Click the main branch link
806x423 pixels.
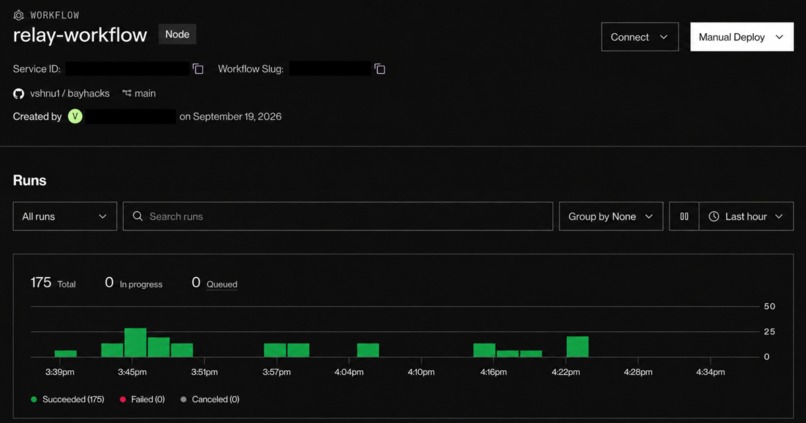point(145,94)
